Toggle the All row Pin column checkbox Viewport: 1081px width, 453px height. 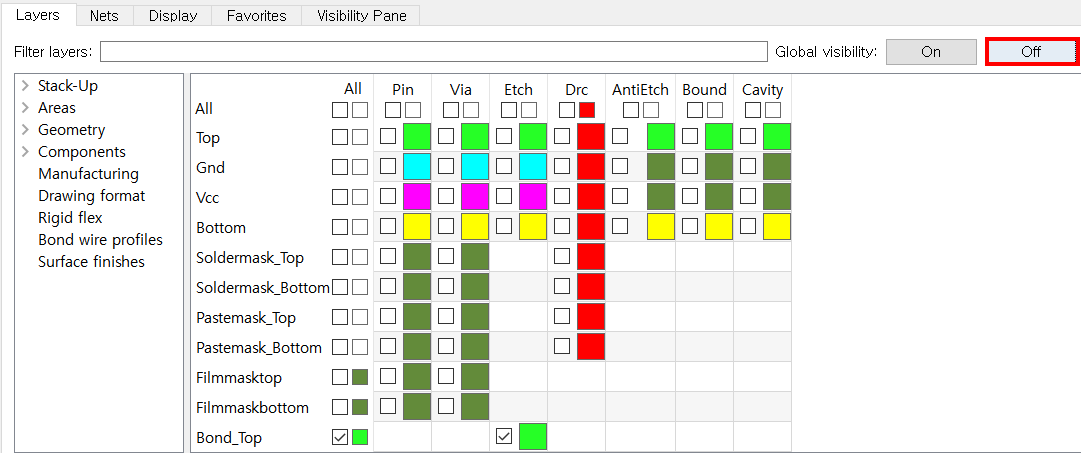392,110
